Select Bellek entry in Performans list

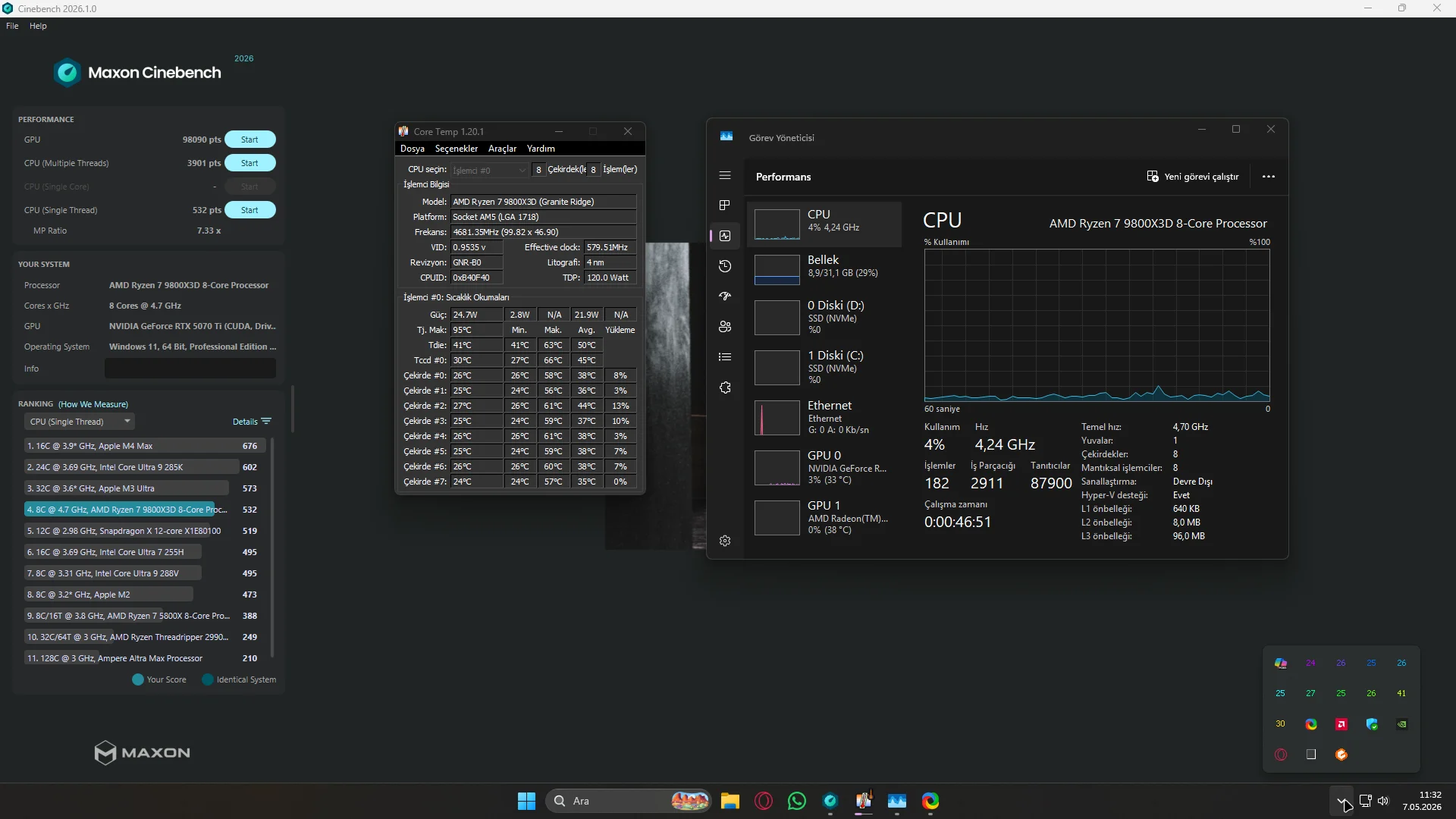(x=824, y=269)
